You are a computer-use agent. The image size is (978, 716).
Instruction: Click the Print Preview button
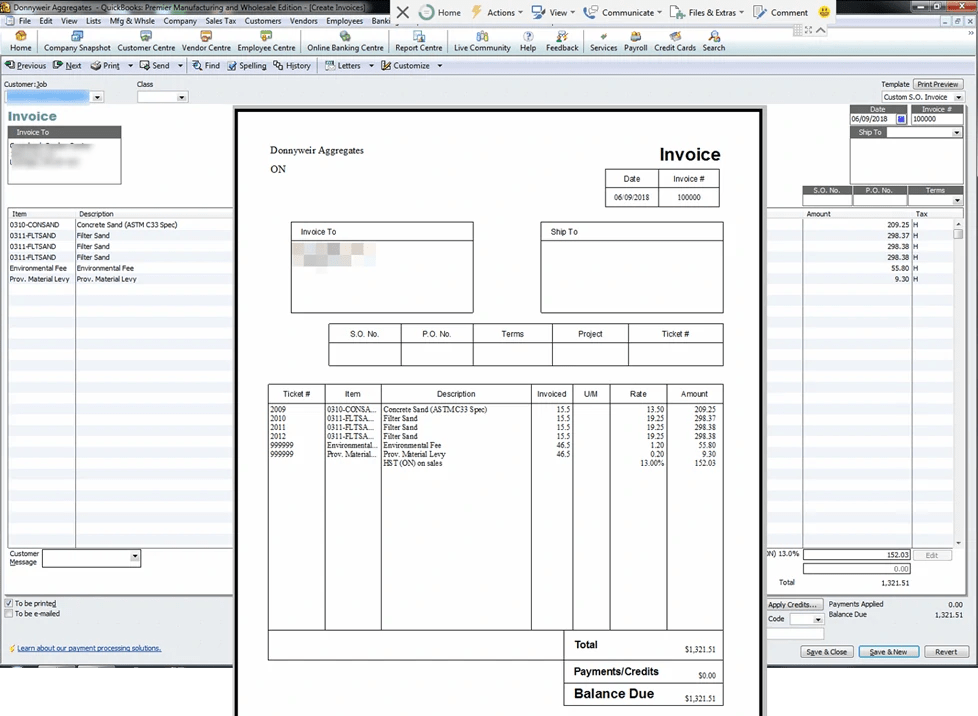(938, 84)
